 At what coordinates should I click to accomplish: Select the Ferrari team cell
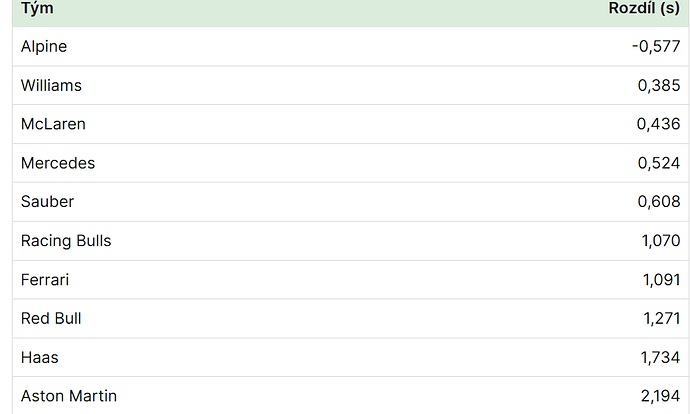pos(45,280)
